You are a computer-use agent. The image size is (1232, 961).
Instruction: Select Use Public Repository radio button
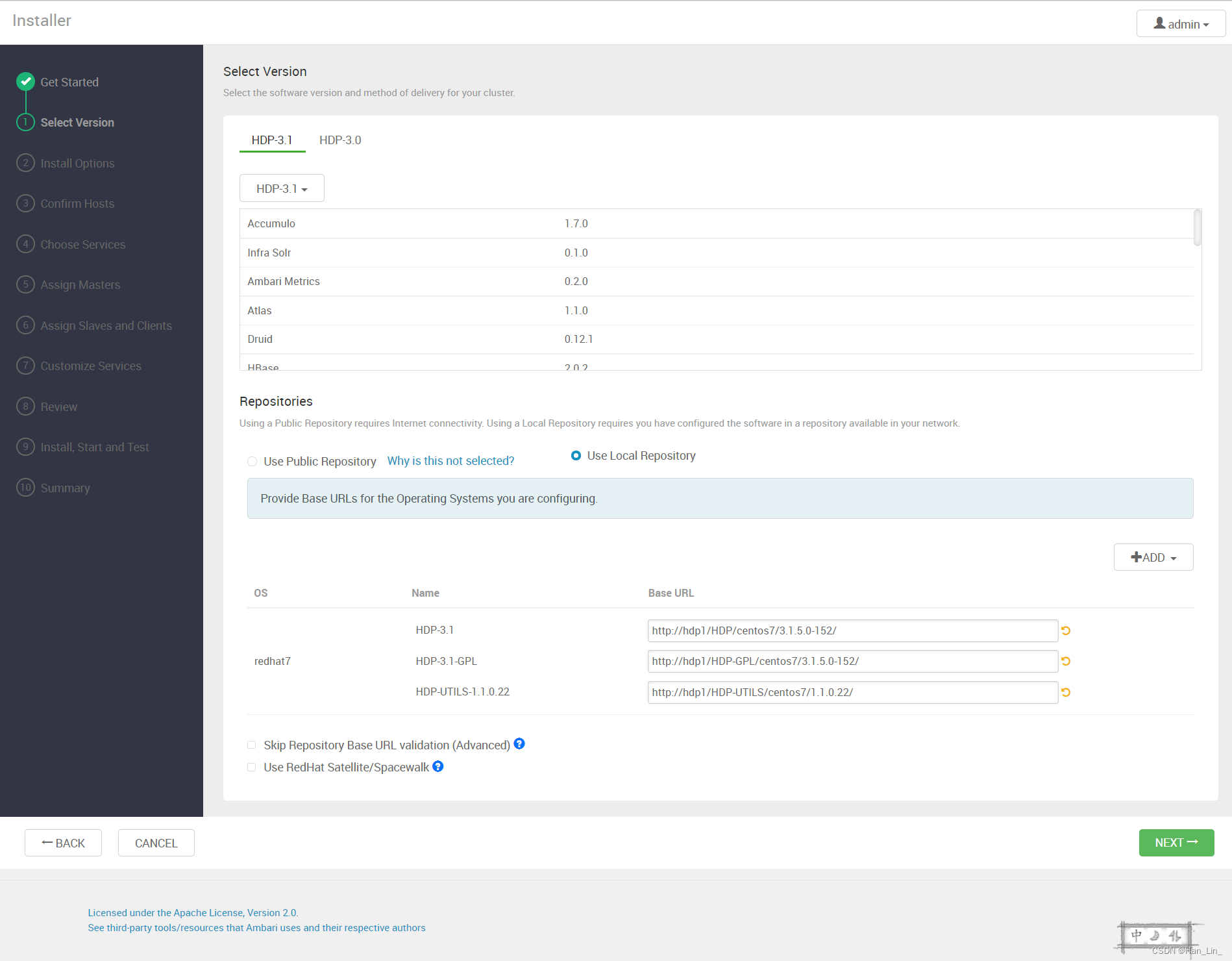pos(252,461)
